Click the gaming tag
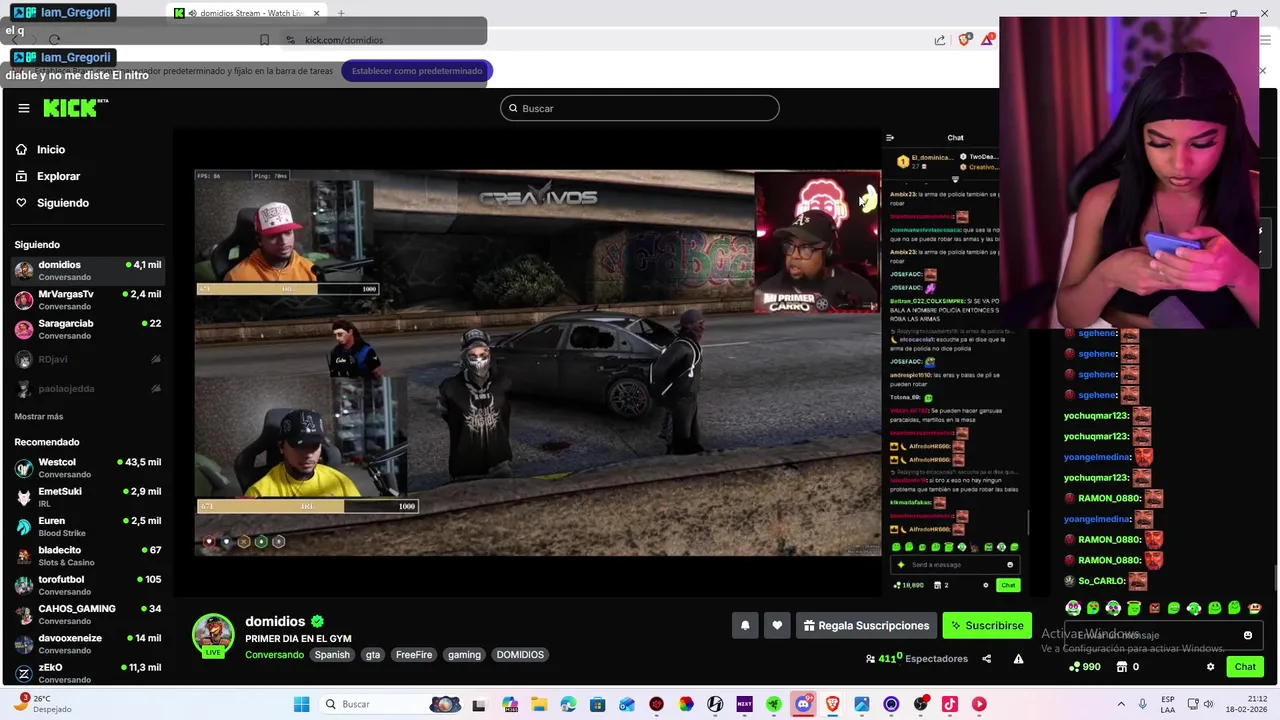1280x720 pixels. [464, 655]
